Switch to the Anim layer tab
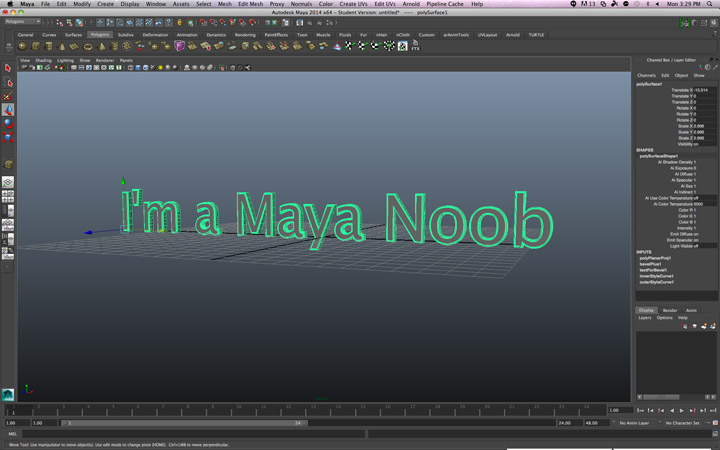 [x=691, y=310]
